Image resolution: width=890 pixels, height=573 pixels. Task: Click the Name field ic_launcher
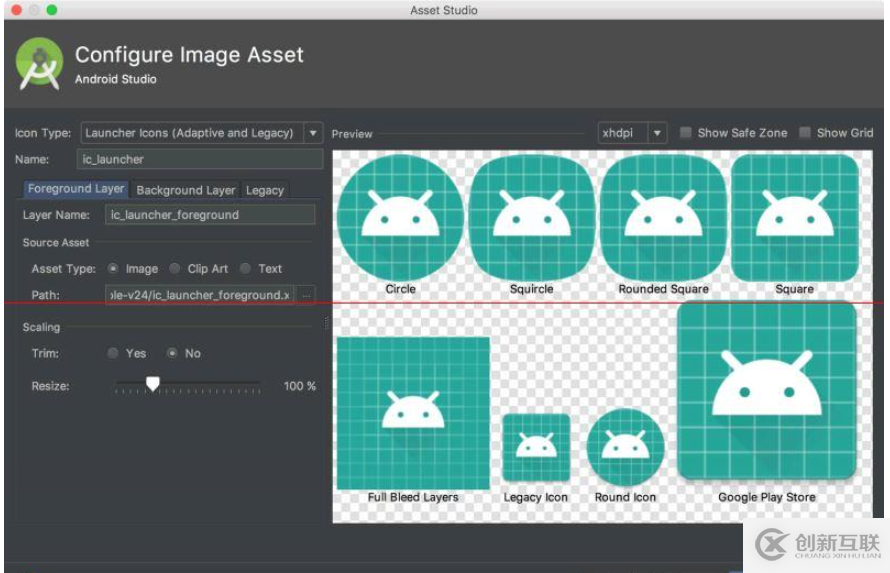[x=200, y=159]
